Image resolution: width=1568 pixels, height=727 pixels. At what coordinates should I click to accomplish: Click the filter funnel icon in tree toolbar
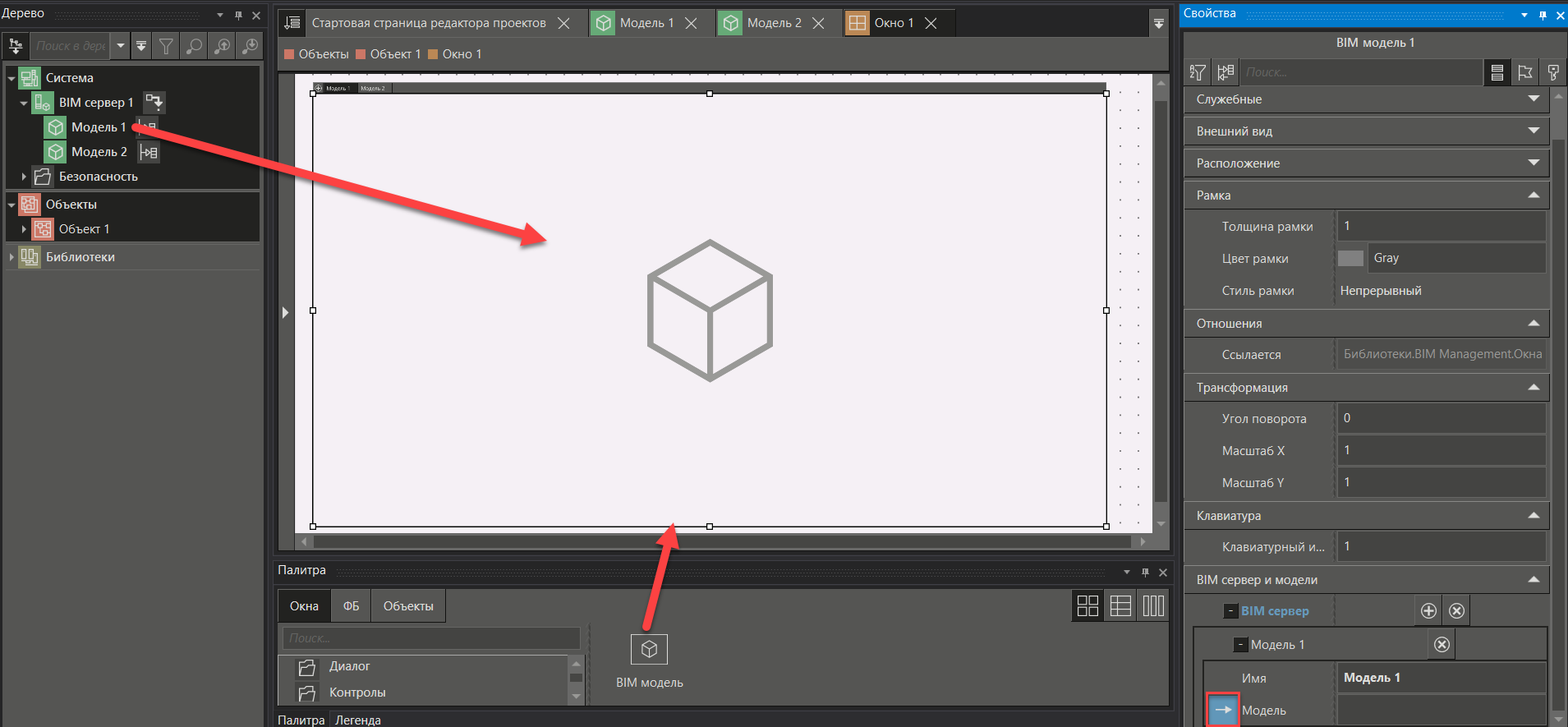pyautogui.click(x=167, y=46)
